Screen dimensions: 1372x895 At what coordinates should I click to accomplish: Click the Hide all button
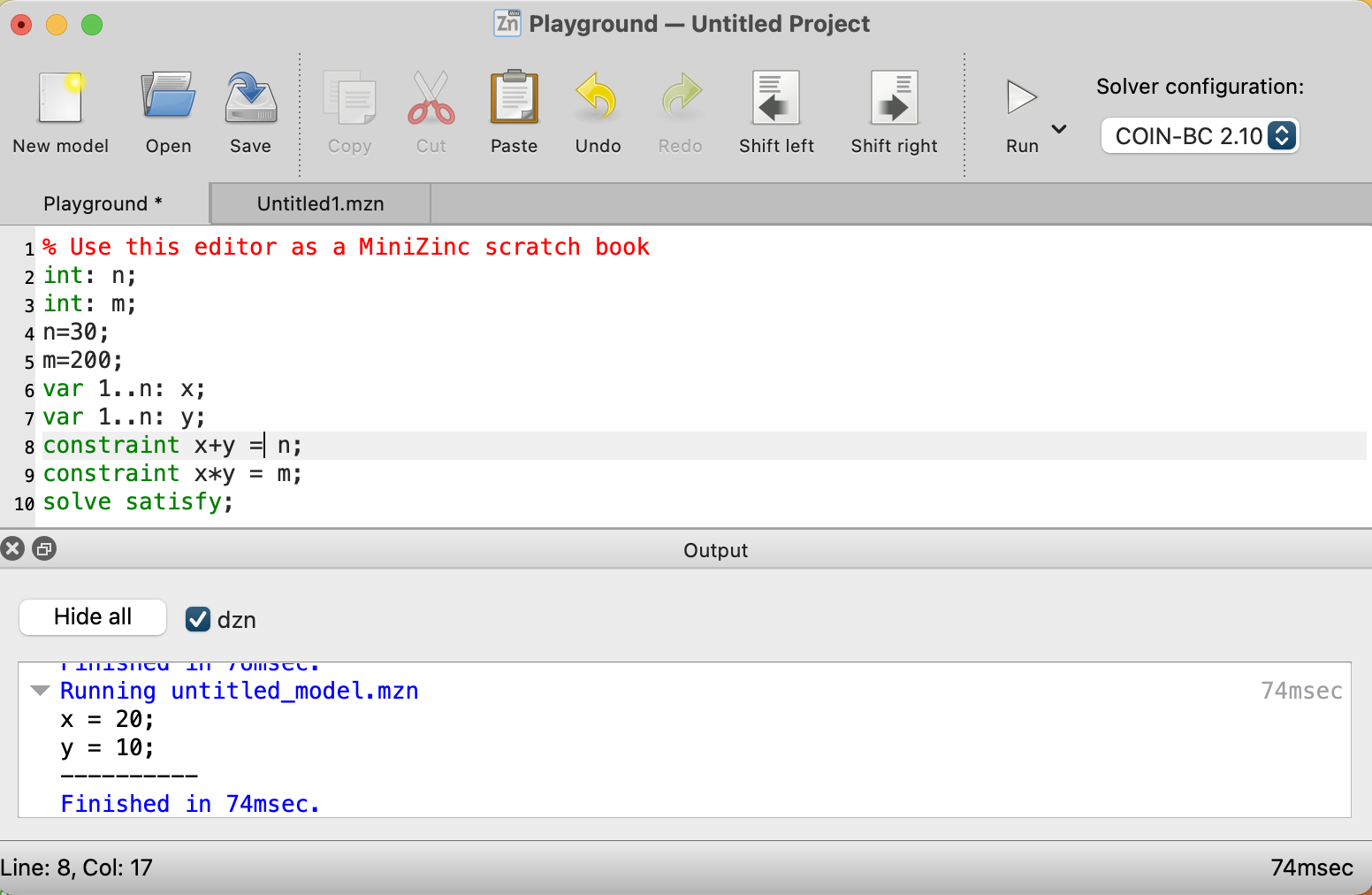tap(93, 617)
